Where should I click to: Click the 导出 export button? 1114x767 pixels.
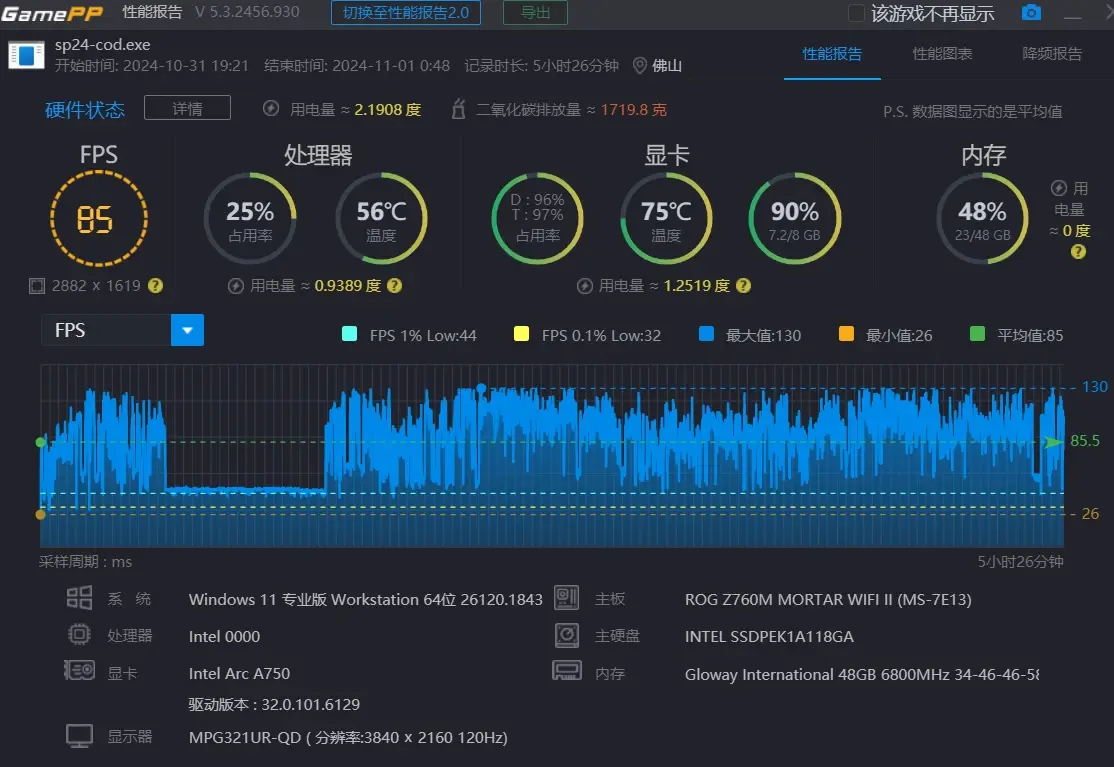536,13
